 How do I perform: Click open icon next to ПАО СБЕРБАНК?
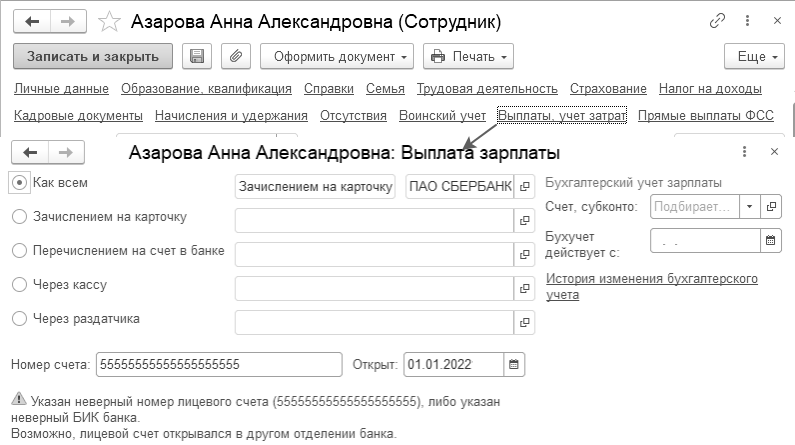coord(523,187)
